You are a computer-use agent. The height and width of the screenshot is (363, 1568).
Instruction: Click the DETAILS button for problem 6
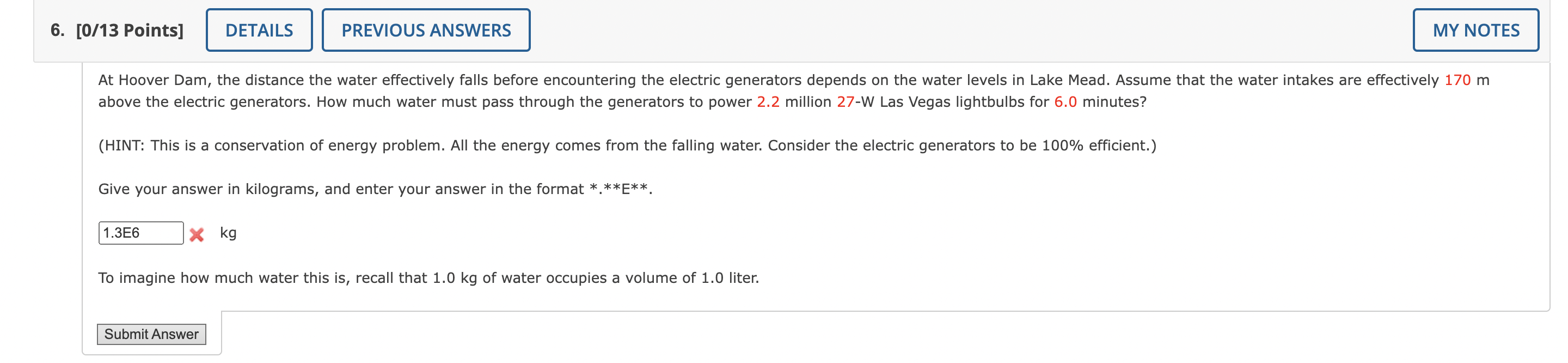pyautogui.click(x=259, y=29)
